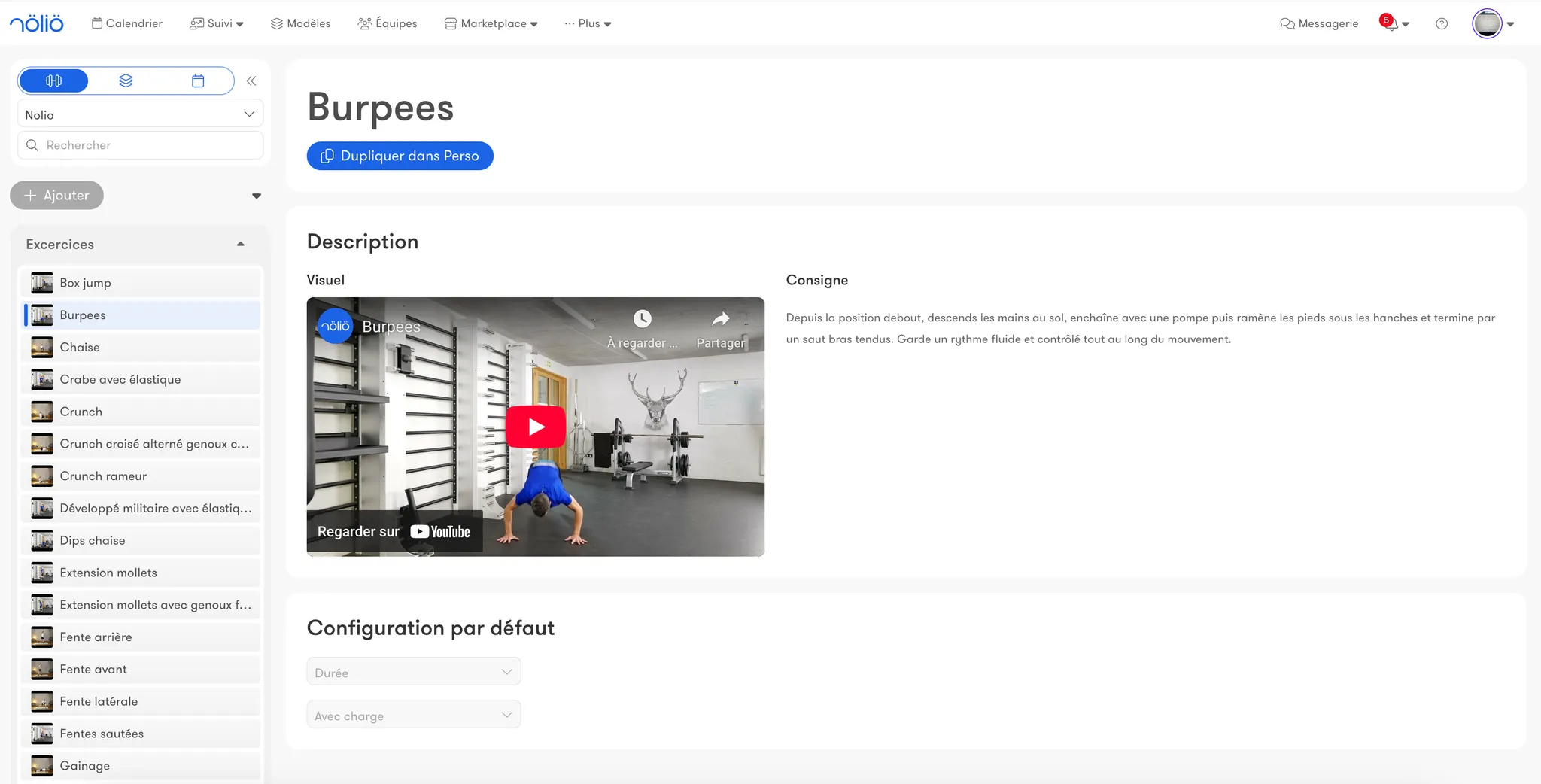Screen dimensions: 1541x784
Task: Open the dropdown arrow beside Ajouter
Action: (257, 196)
